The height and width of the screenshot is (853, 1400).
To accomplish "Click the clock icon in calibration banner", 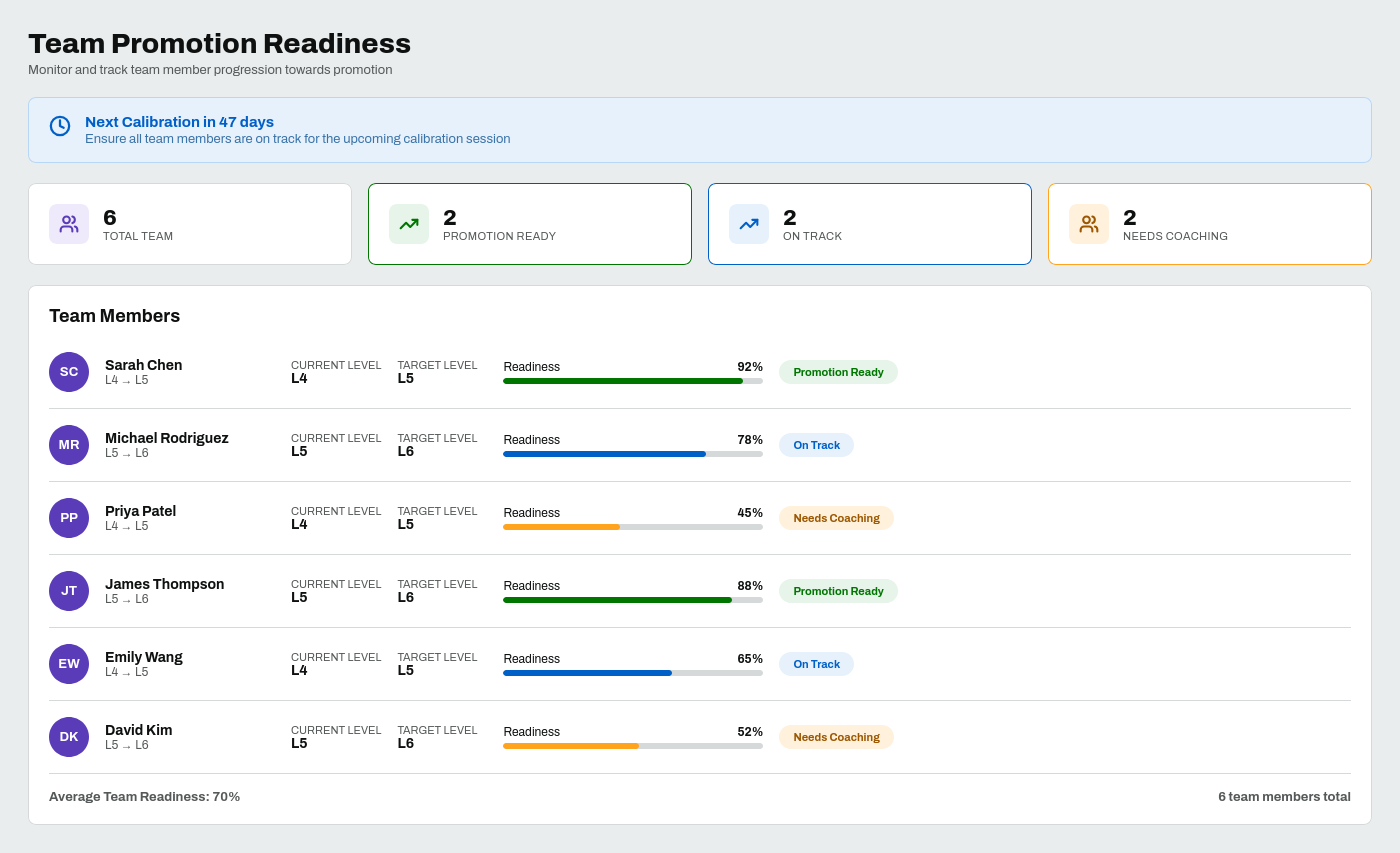I will click(x=60, y=126).
